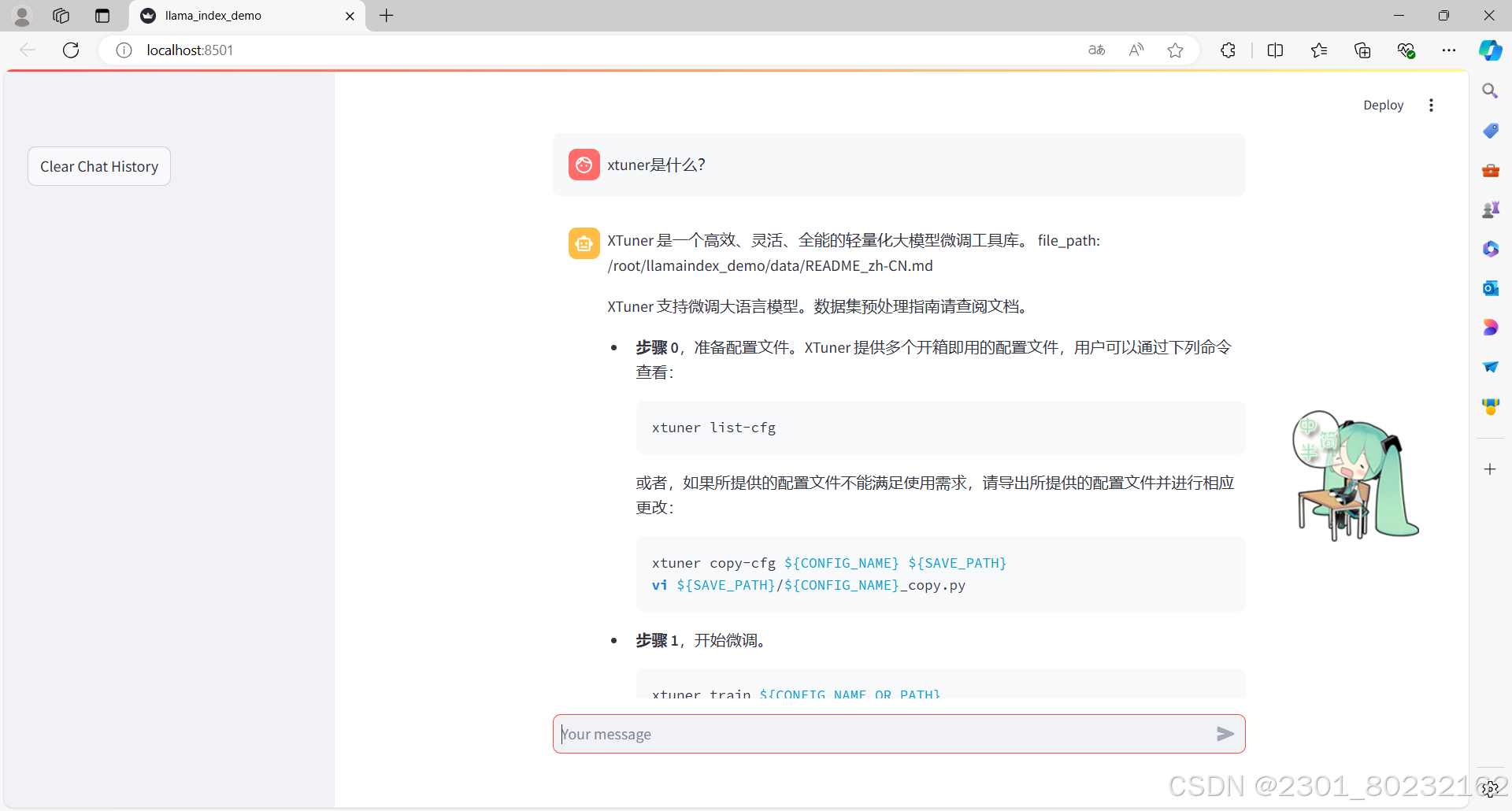Add this page to favorites star
Screen dimensions: 1512x811
click(x=1175, y=50)
